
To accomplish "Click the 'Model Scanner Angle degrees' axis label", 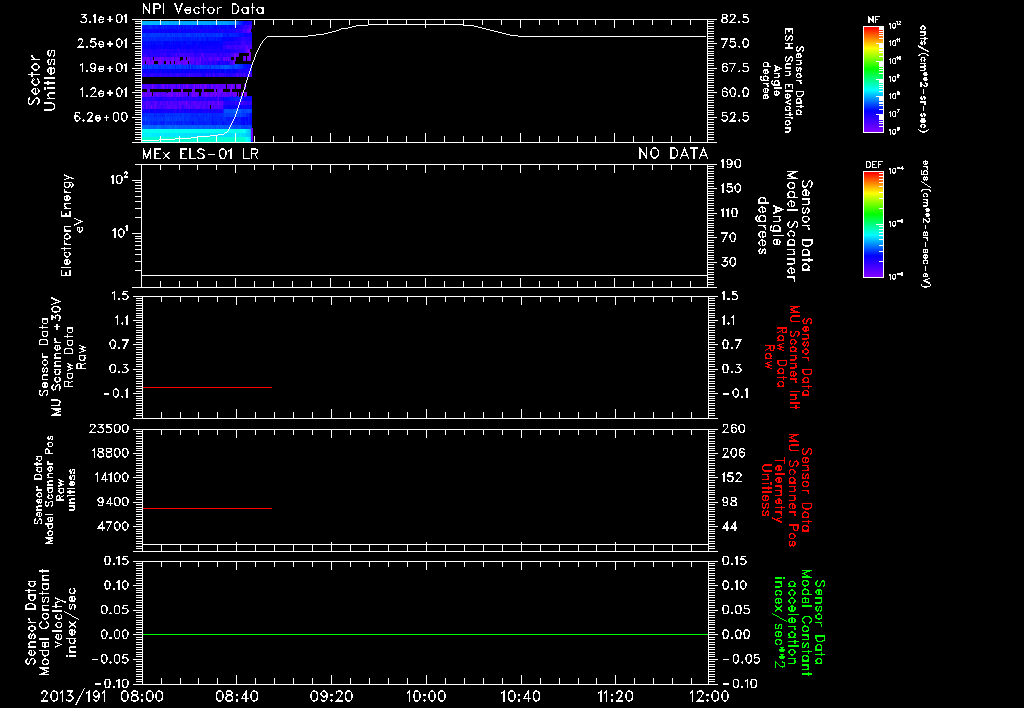I will pyautogui.click(x=784, y=225).
